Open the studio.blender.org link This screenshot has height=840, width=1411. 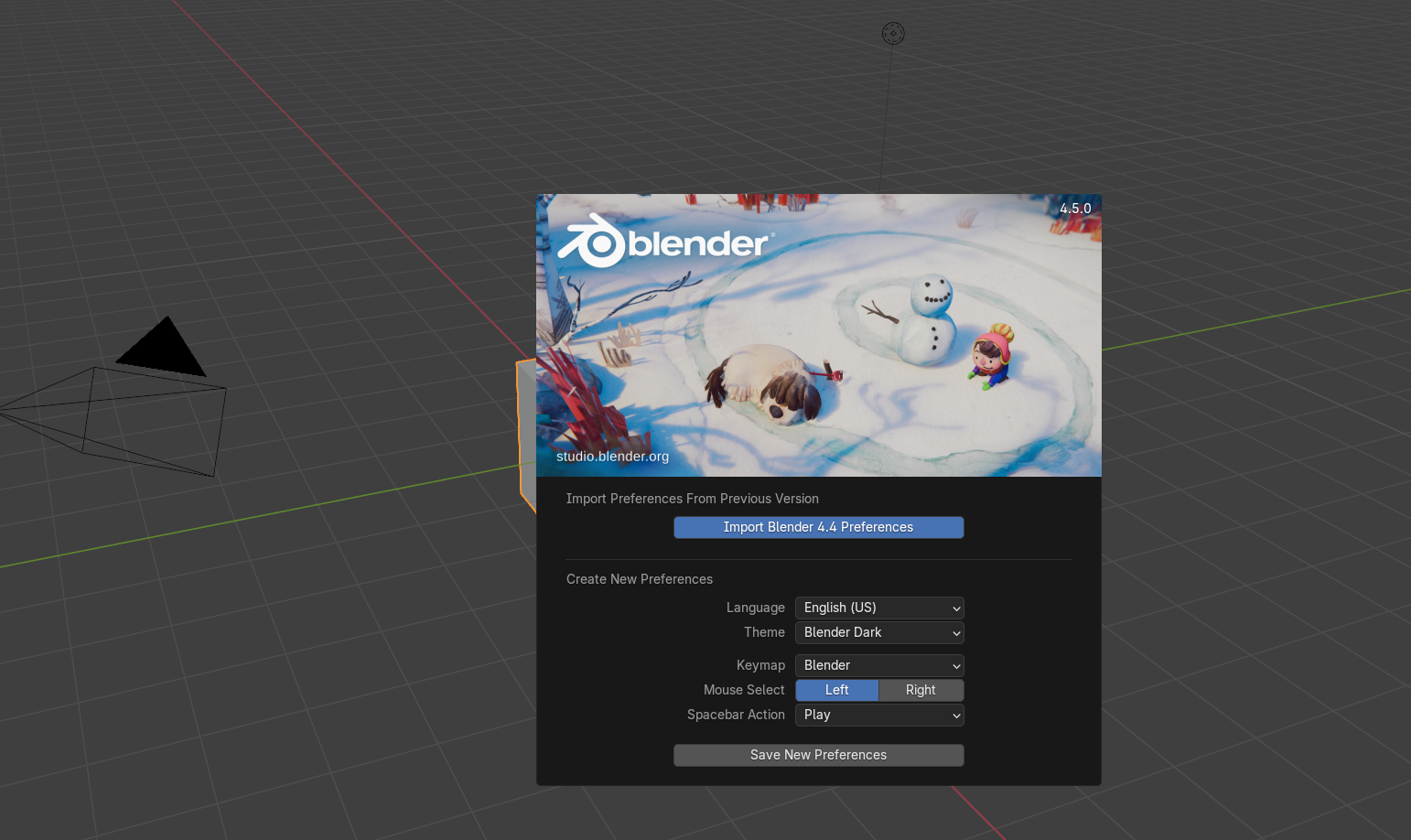(612, 456)
